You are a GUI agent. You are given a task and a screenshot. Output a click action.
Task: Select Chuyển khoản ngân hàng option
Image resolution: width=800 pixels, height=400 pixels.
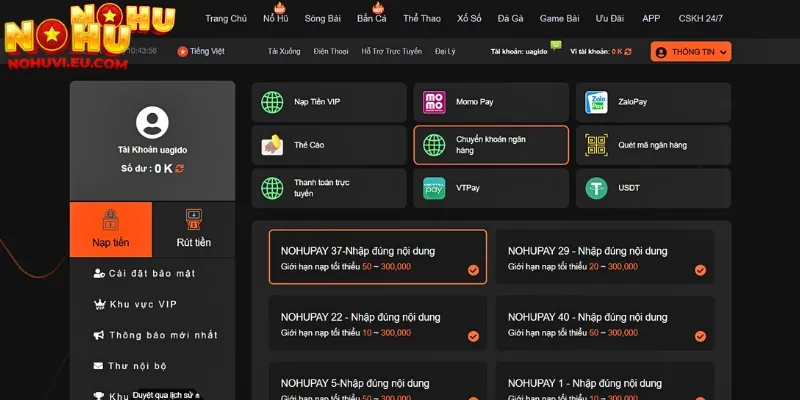point(491,145)
